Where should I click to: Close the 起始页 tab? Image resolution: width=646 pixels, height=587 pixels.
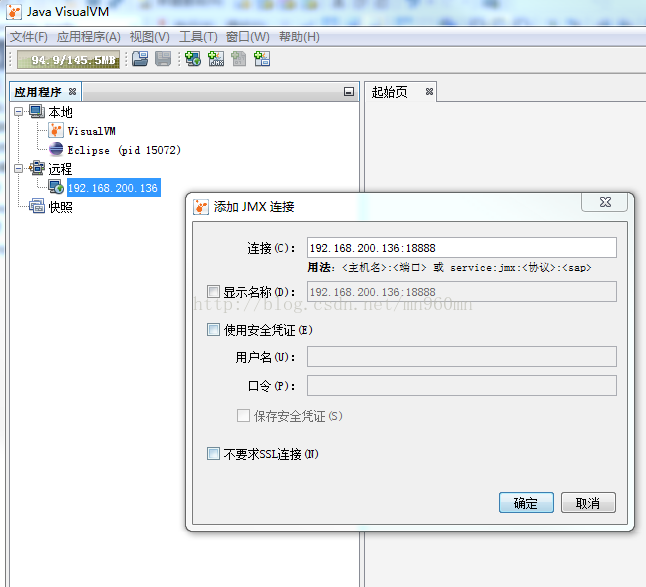tap(429, 91)
